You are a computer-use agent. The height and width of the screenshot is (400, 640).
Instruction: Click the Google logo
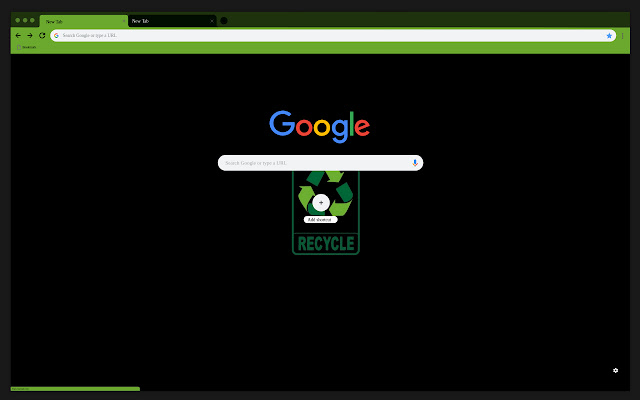tap(320, 127)
